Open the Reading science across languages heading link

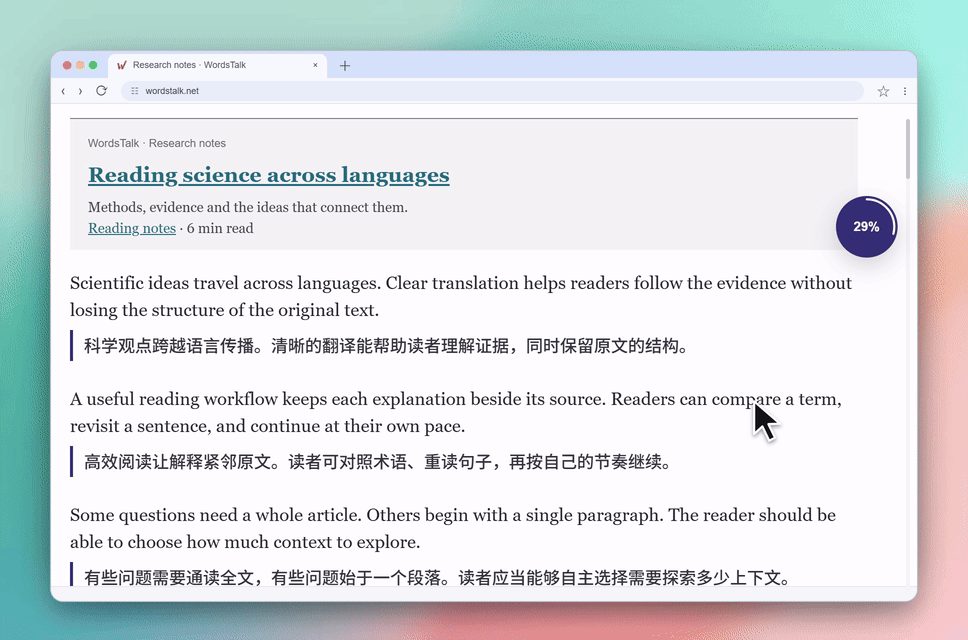tap(269, 175)
